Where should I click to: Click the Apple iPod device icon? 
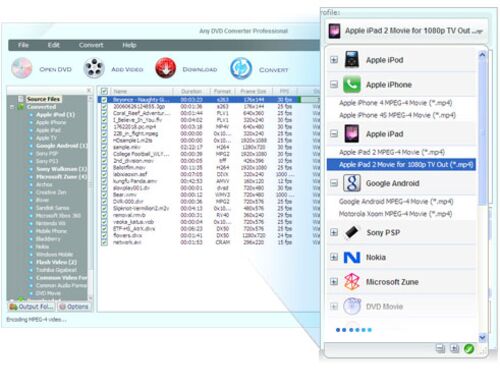click(352, 59)
